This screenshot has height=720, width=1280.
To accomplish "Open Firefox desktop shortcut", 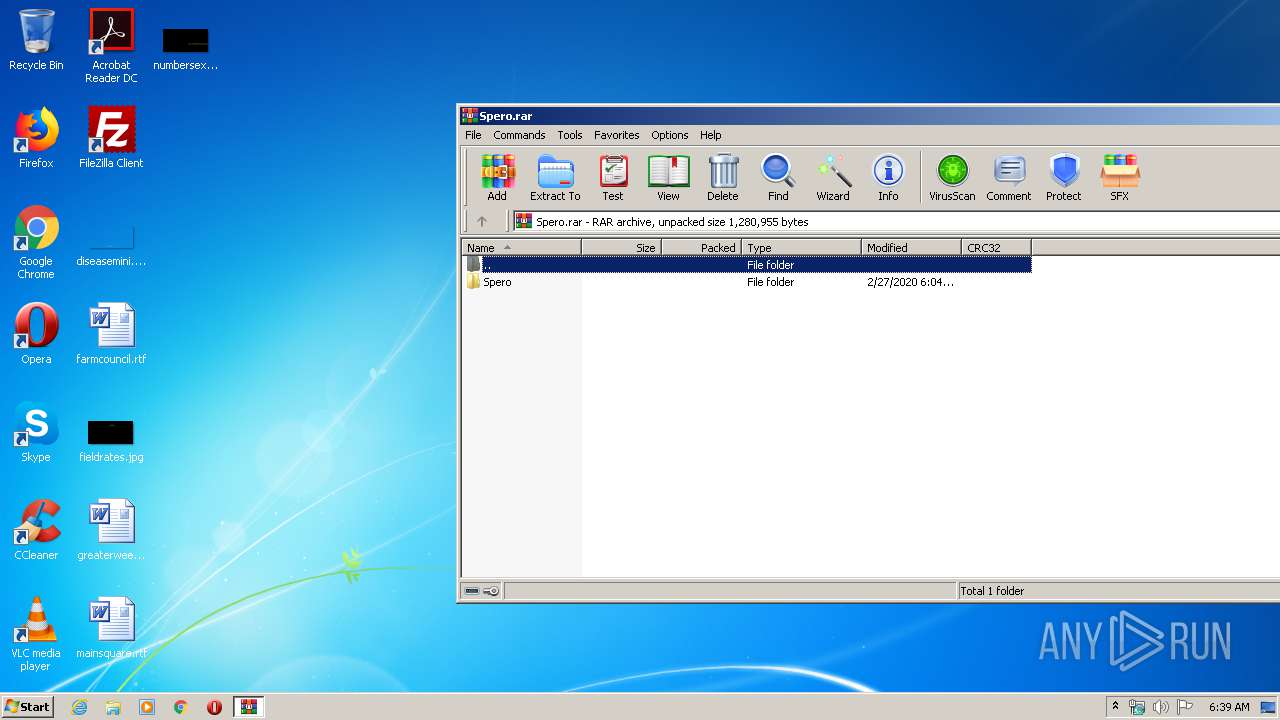I will click(x=36, y=138).
